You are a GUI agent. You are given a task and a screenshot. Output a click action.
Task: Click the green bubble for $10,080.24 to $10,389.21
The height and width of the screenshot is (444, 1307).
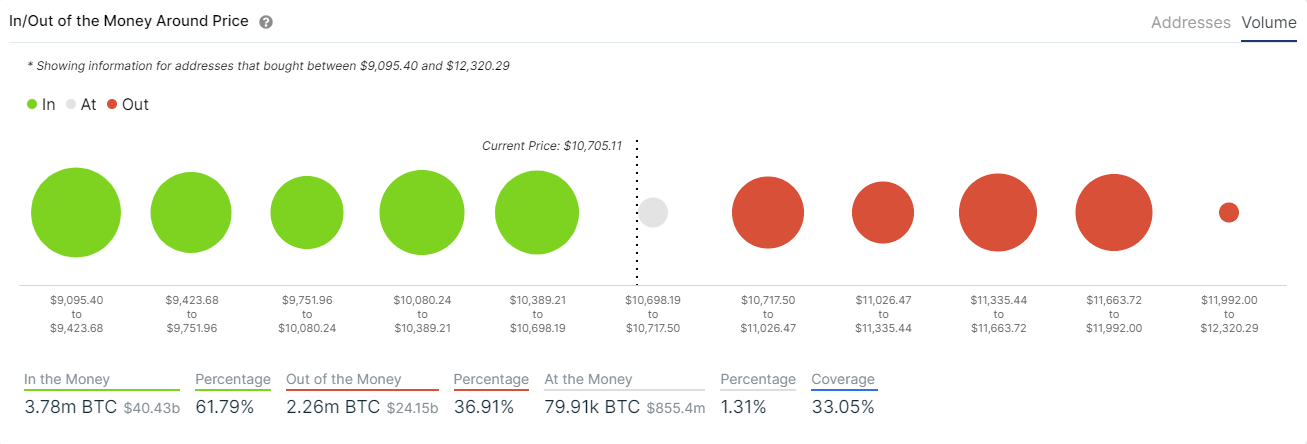pos(422,213)
